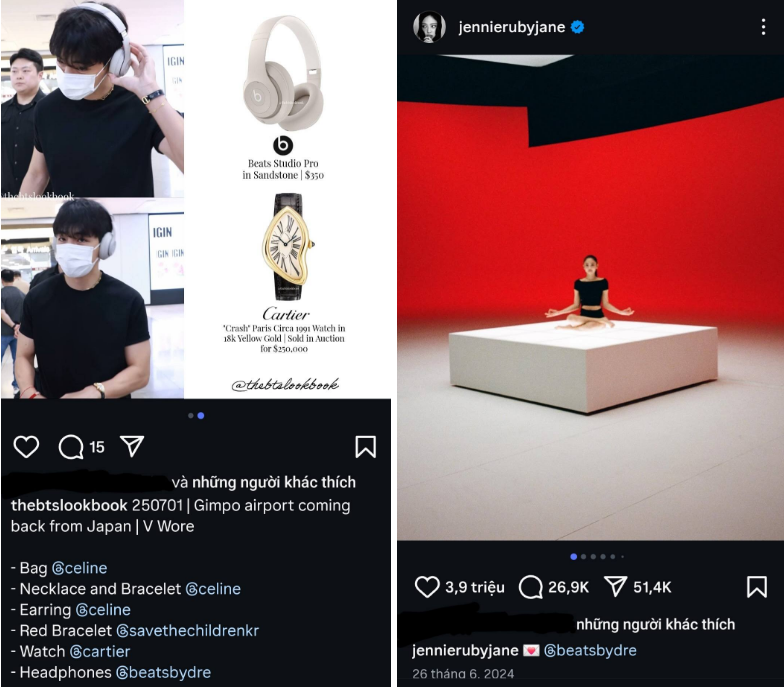Tap verified badge beside jennierubyjane
Viewport: 784px width, 690px height.
[x=578, y=27]
